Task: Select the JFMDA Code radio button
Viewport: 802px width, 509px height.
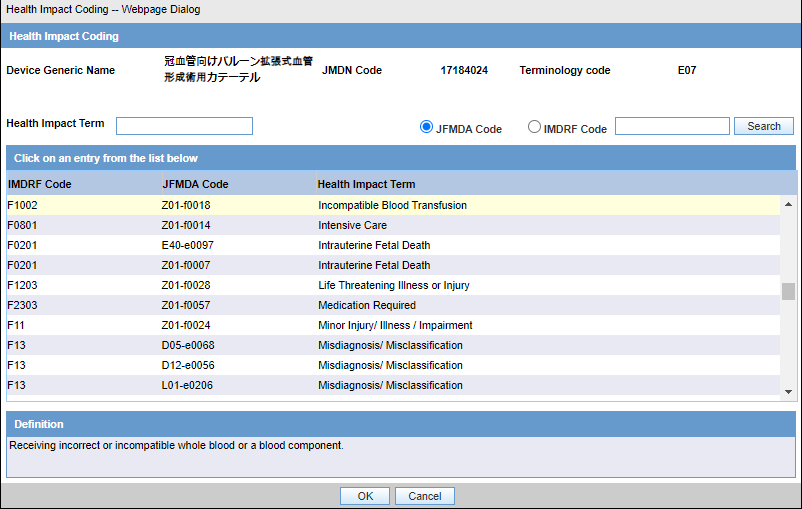Action: [426, 126]
